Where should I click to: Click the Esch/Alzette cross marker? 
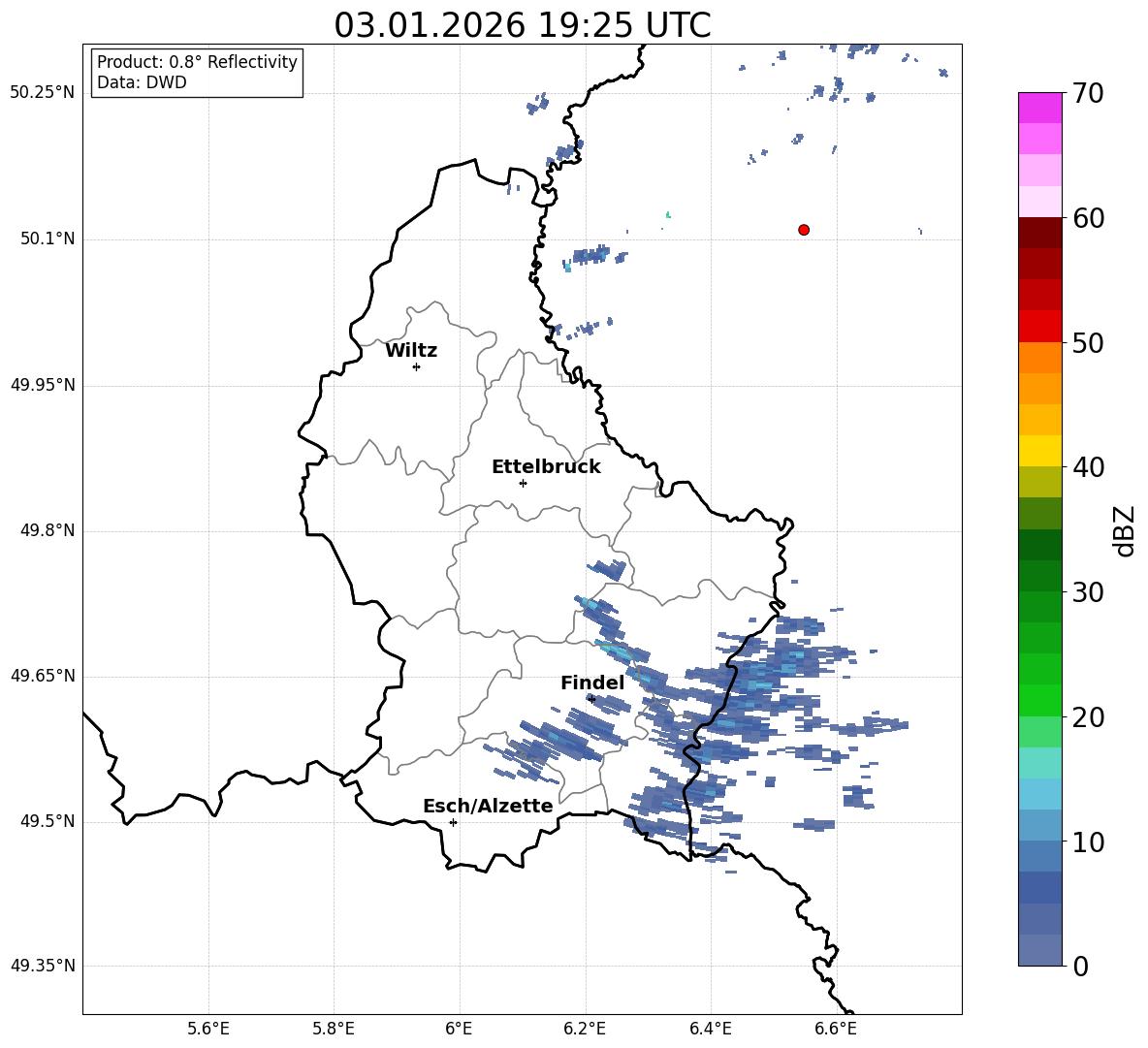tap(453, 822)
